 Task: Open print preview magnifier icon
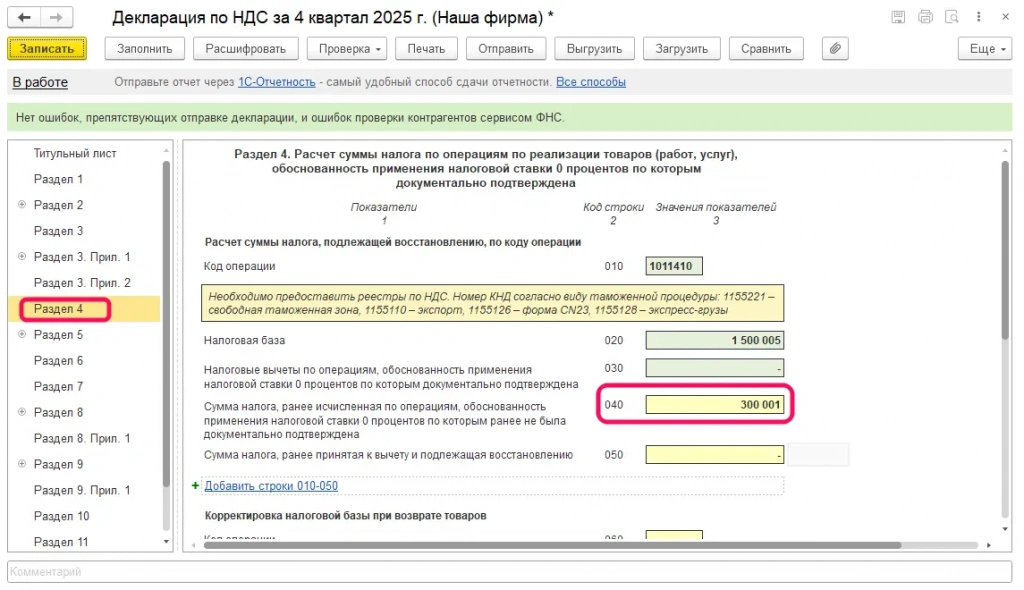tap(952, 18)
